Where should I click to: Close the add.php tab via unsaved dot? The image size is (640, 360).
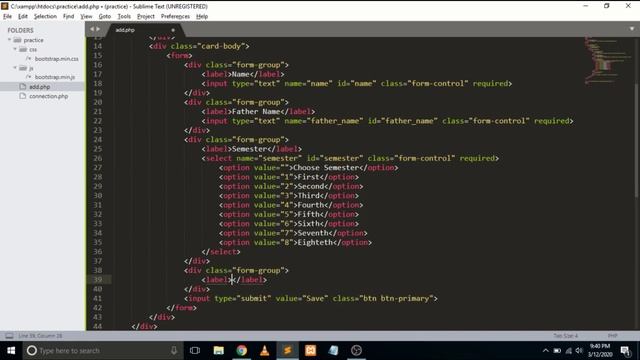[173, 30]
